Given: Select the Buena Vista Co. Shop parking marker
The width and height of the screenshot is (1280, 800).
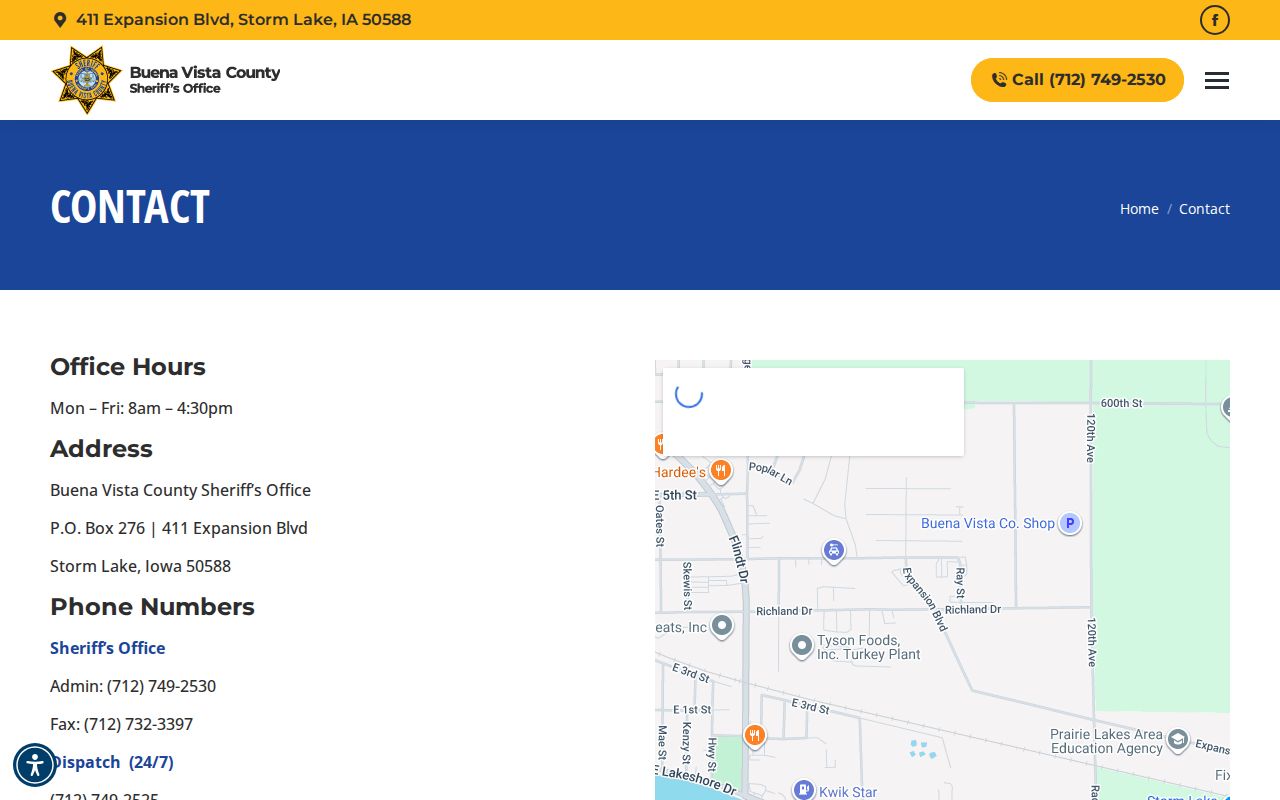Looking at the screenshot, I should 1070,523.
